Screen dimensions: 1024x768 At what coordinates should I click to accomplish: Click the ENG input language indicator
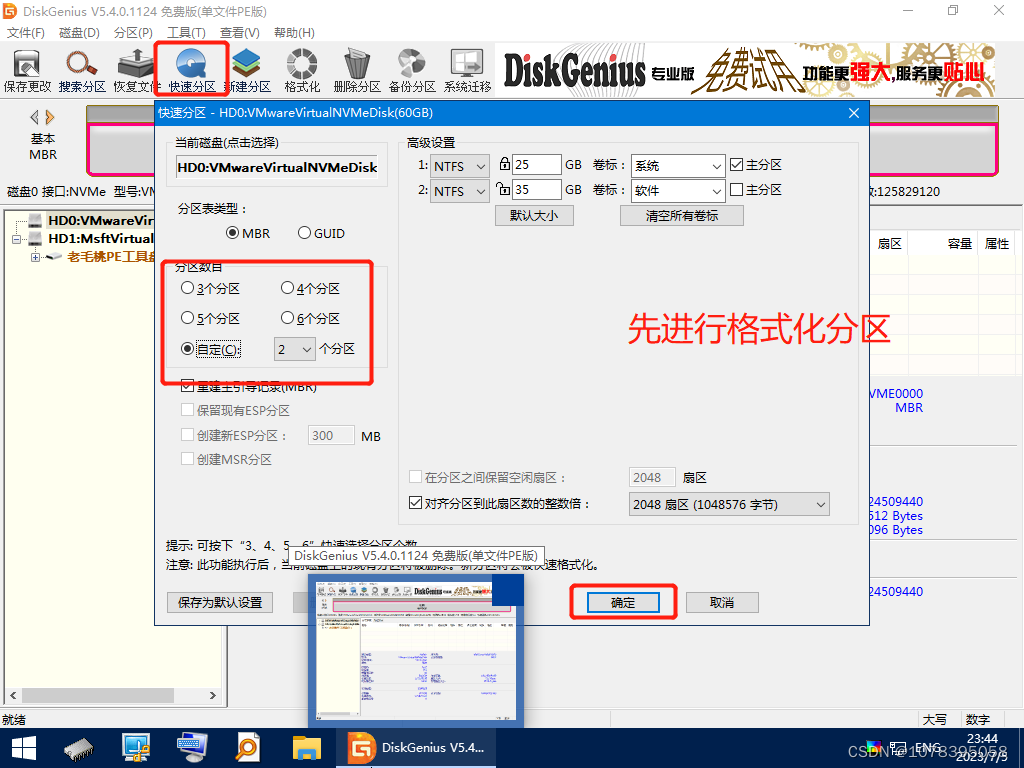[928, 747]
